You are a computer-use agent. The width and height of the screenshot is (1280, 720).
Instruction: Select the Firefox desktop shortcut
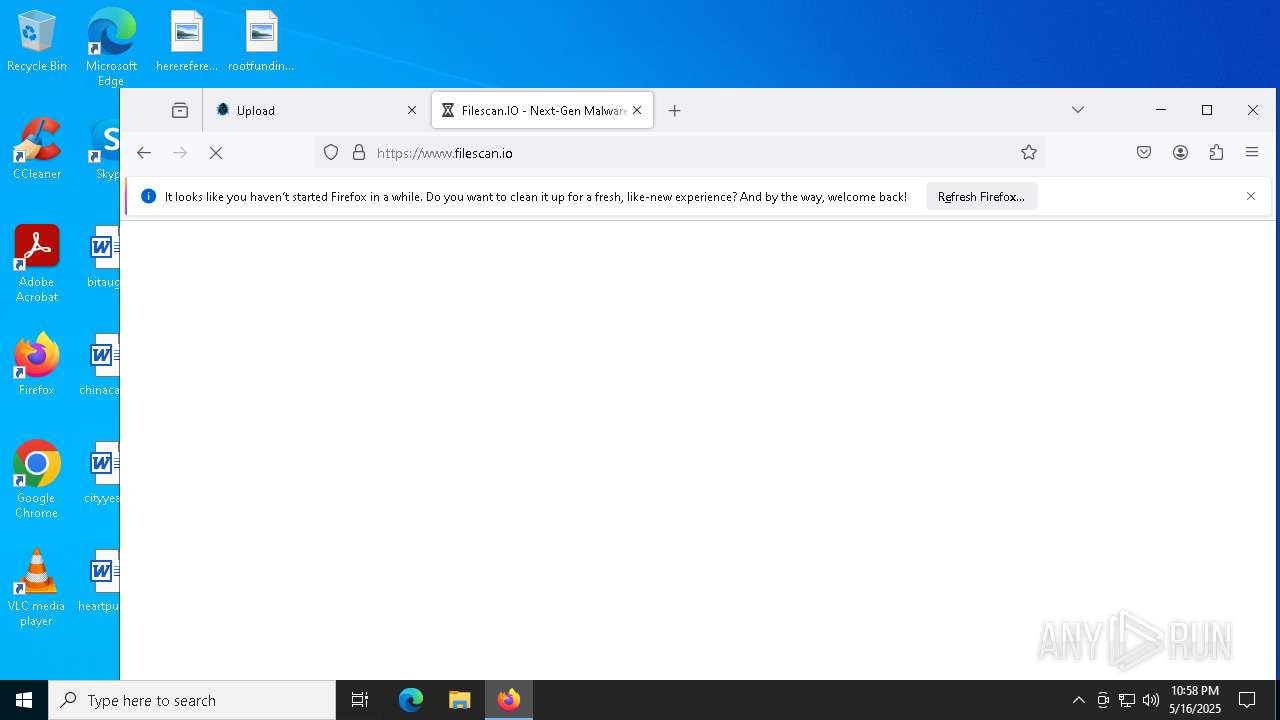click(37, 365)
